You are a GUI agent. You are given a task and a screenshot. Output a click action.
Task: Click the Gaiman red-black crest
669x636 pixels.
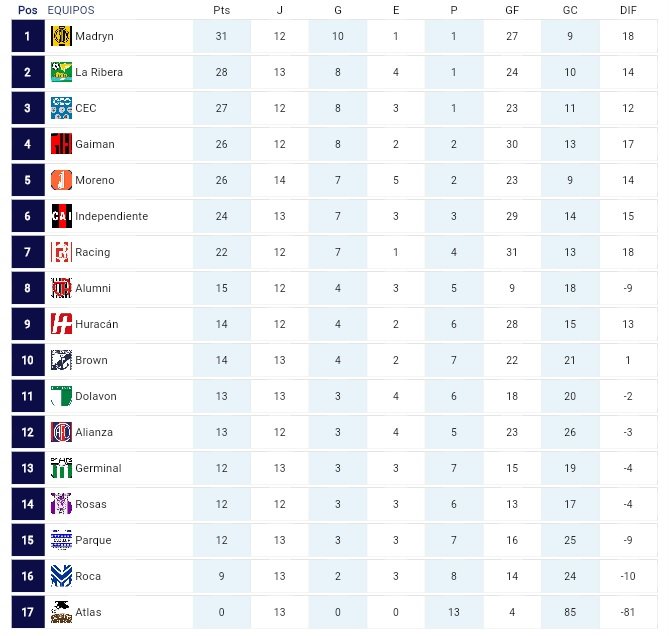click(61, 144)
